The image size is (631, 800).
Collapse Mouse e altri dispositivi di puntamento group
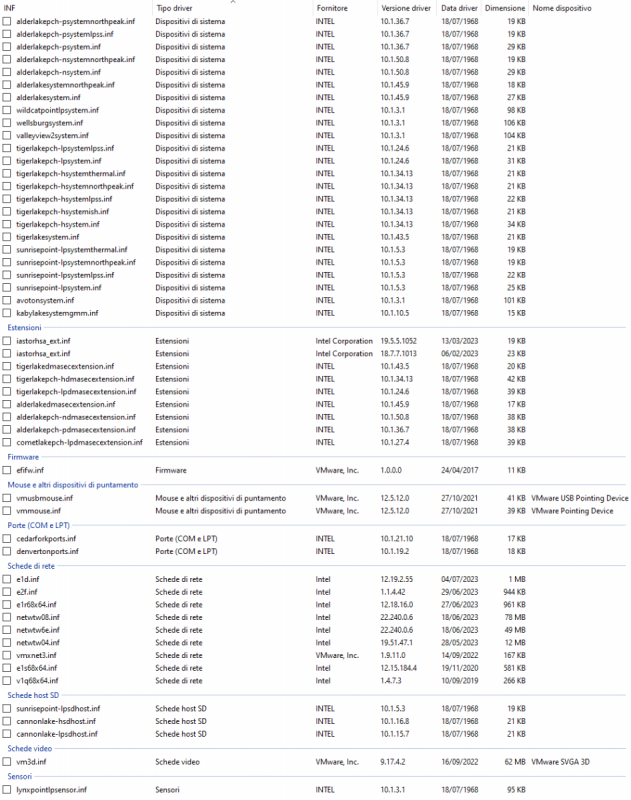click(73, 485)
